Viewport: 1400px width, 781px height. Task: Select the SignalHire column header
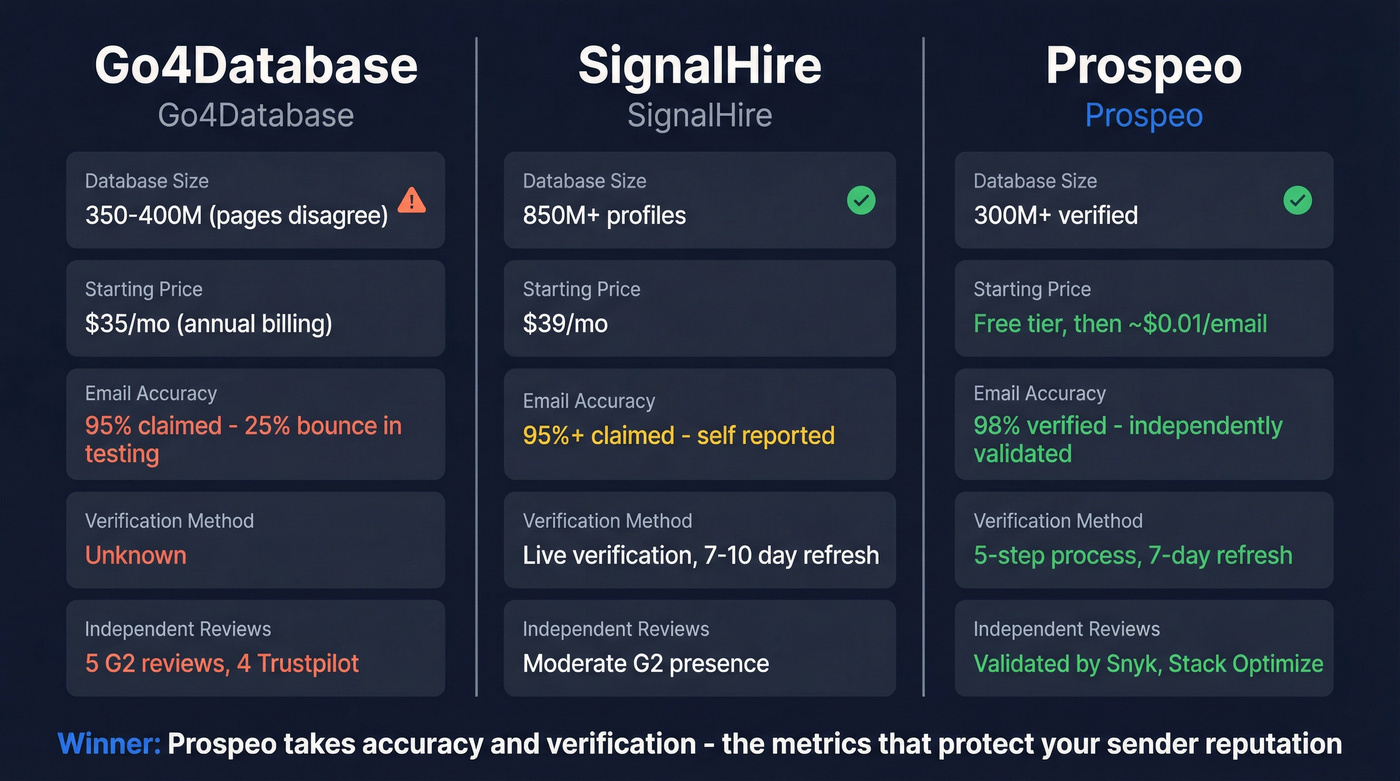coord(699,65)
